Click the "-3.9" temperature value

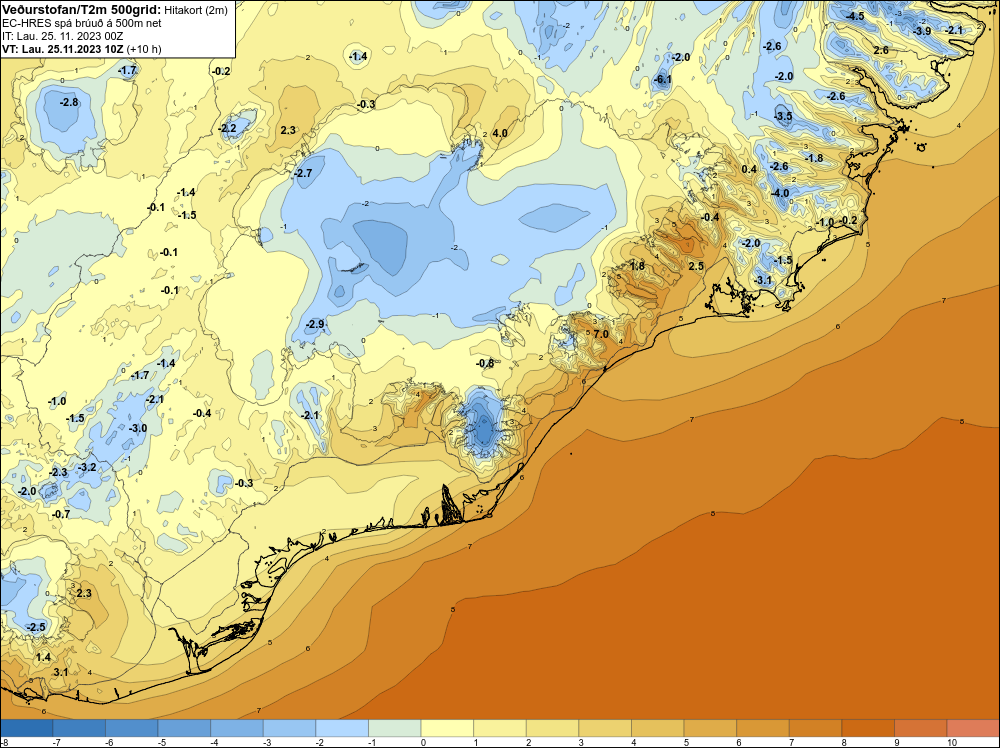(922, 31)
